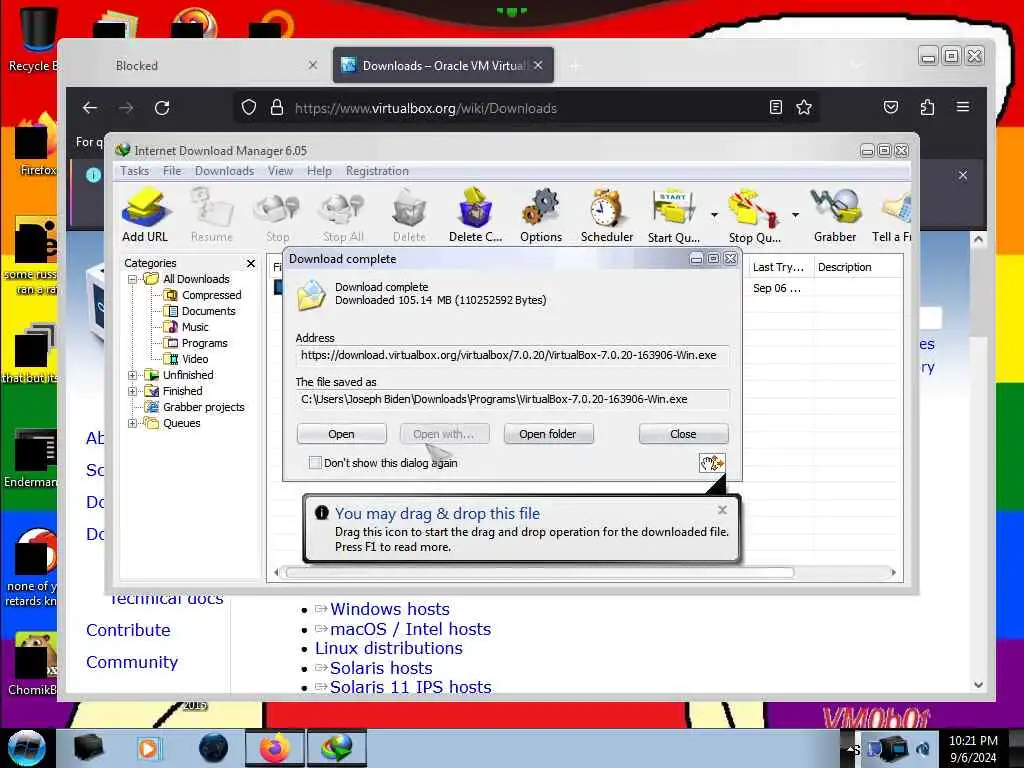Viewport: 1024px width, 768px height.
Task: Select the Video category
Action: point(195,359)
